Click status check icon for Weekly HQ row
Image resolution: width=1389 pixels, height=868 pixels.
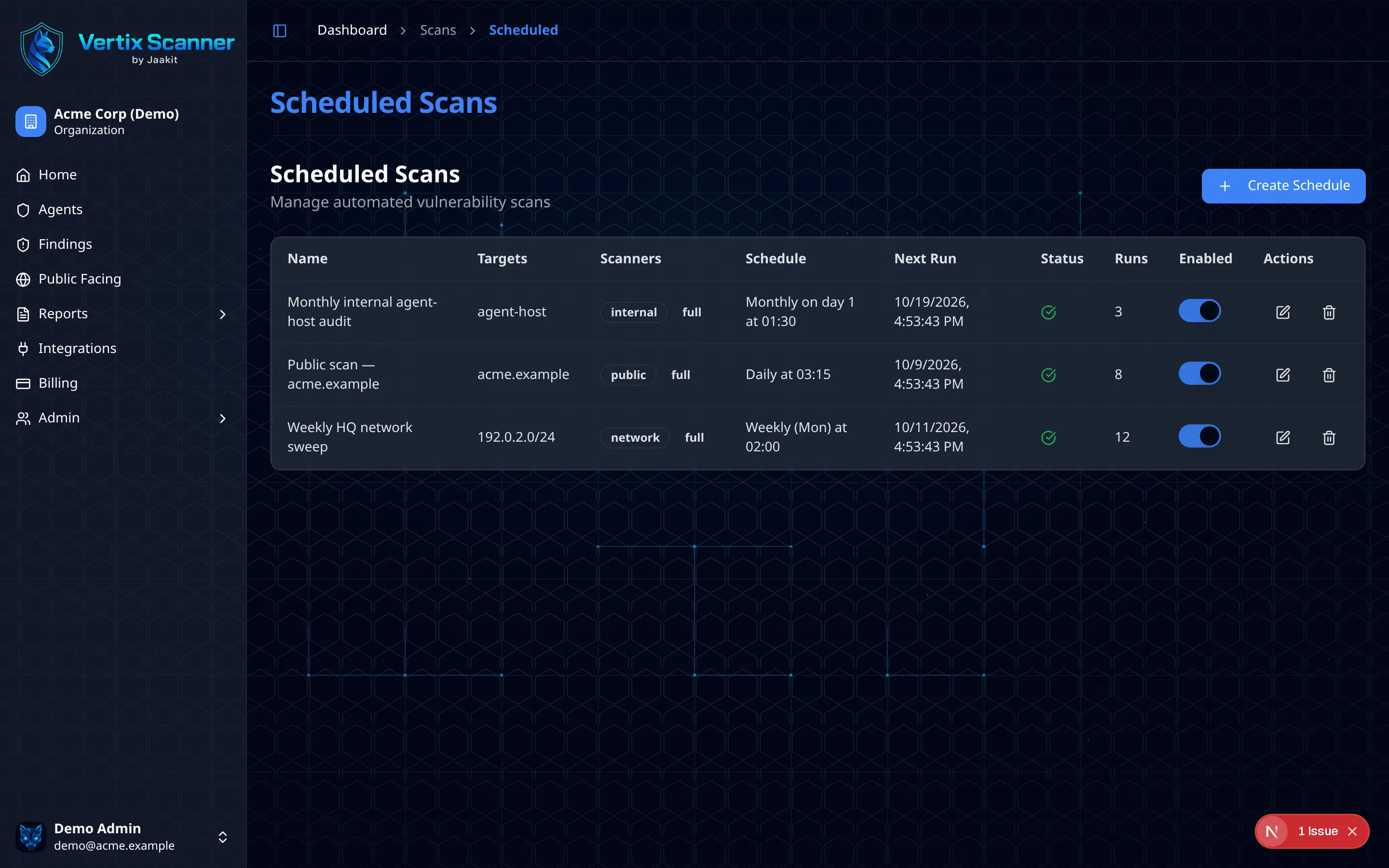pos(1048,437)
